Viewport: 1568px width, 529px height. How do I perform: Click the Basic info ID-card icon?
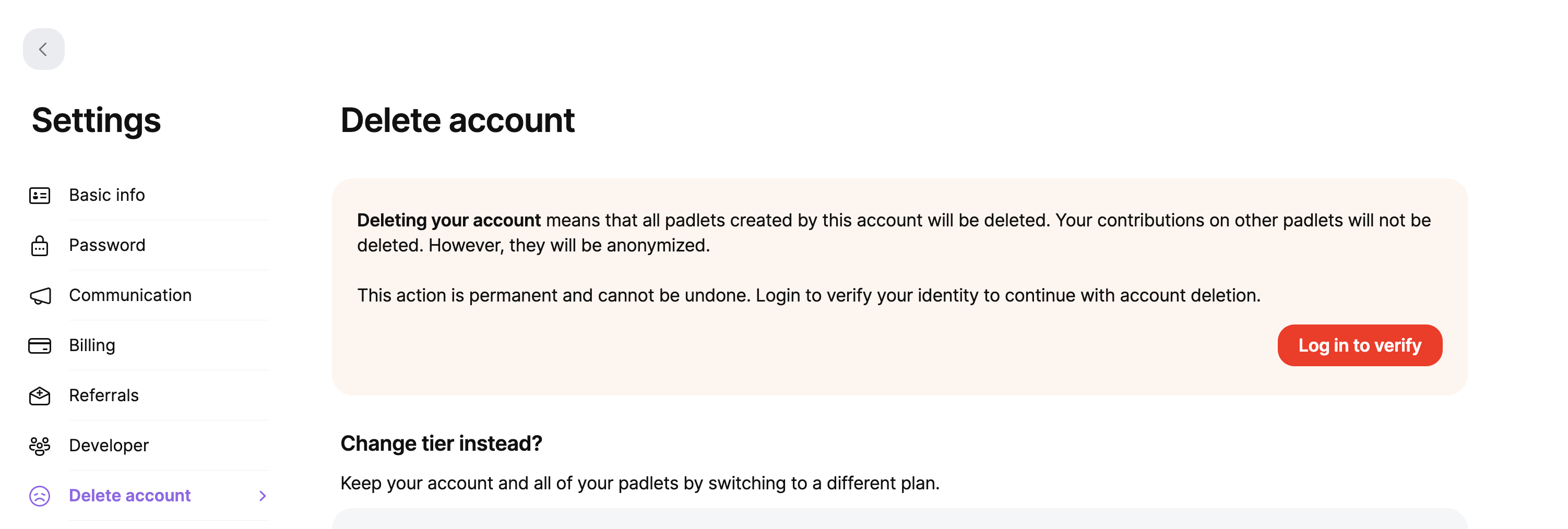click(39, 195)
